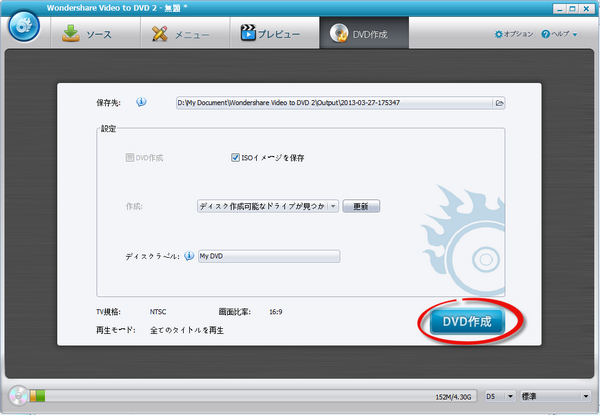
Task: Click the NTSC TV standard value
Action: (158, 312)
